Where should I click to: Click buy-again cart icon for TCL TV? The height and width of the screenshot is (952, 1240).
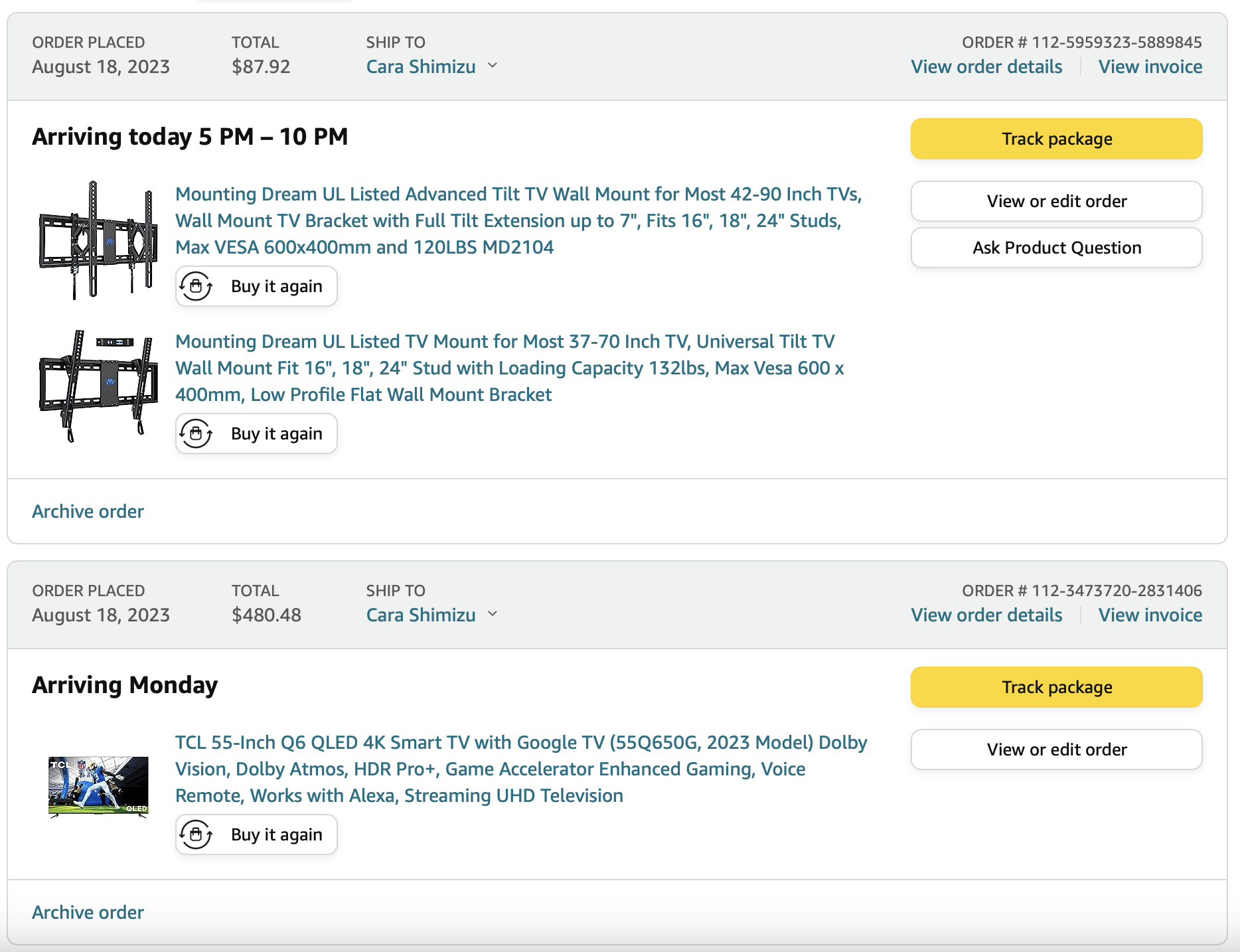point(196,834)
